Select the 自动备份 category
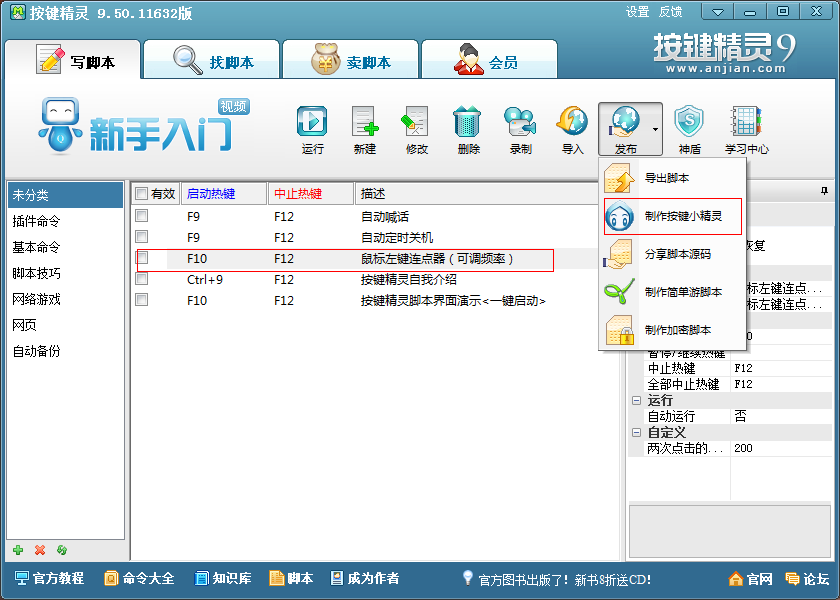Screen dimensions: 840x600 click(65, 351)
